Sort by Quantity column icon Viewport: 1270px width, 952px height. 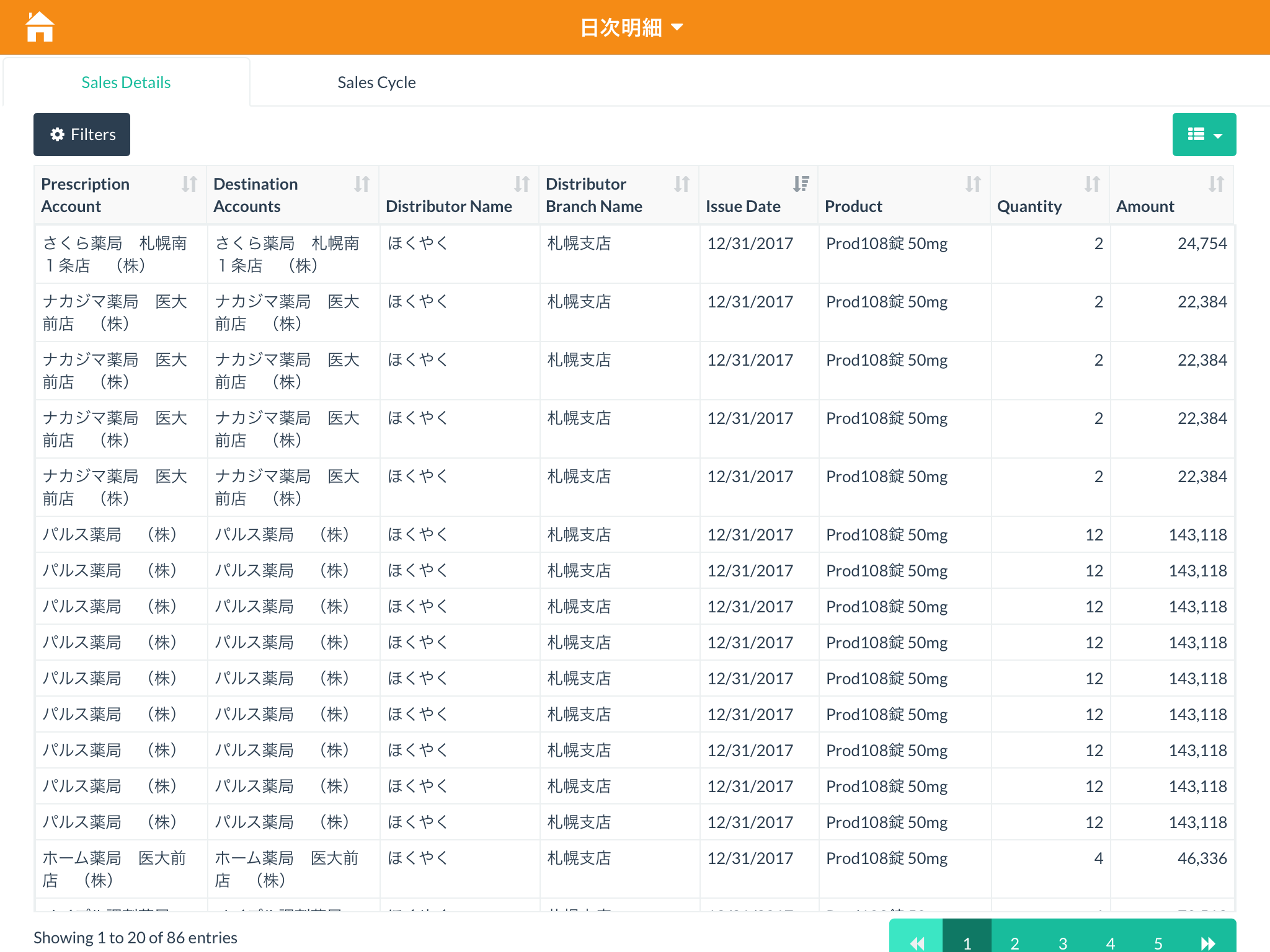click(x=1092, y=184)
